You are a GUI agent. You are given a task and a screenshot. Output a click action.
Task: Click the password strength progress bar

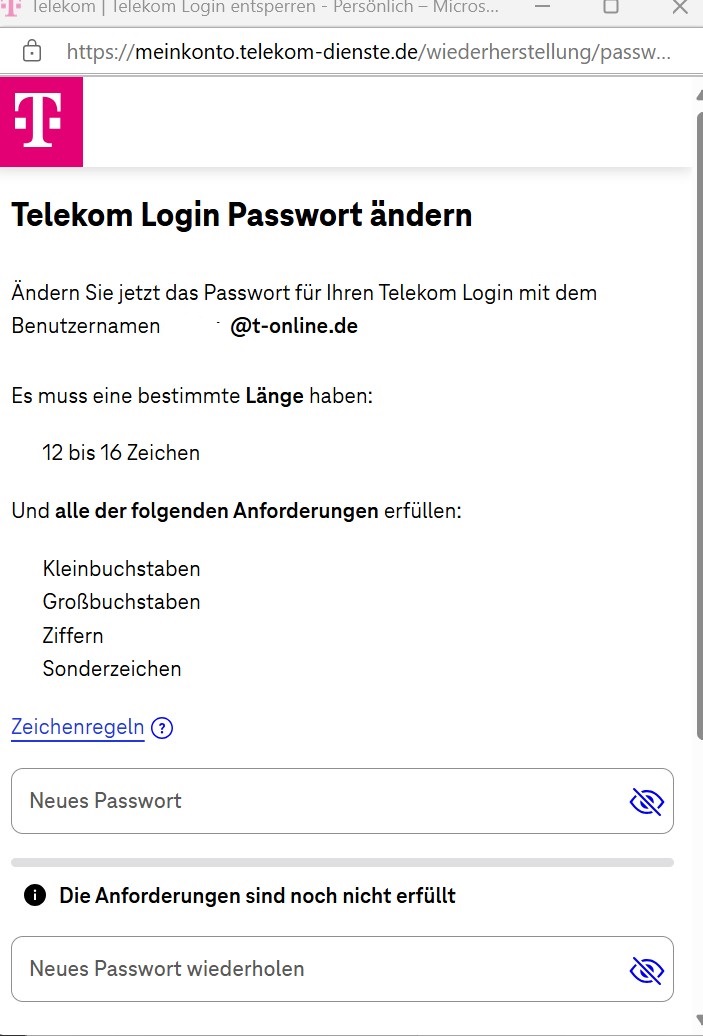[342, 862]
